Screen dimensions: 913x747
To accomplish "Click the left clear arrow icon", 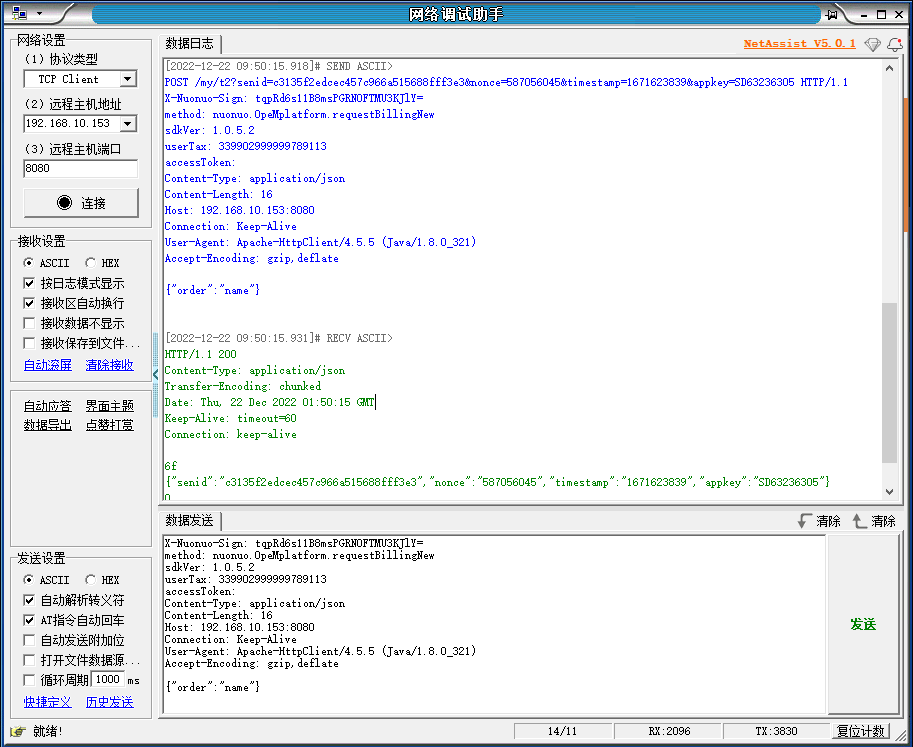I will [805, 521].
